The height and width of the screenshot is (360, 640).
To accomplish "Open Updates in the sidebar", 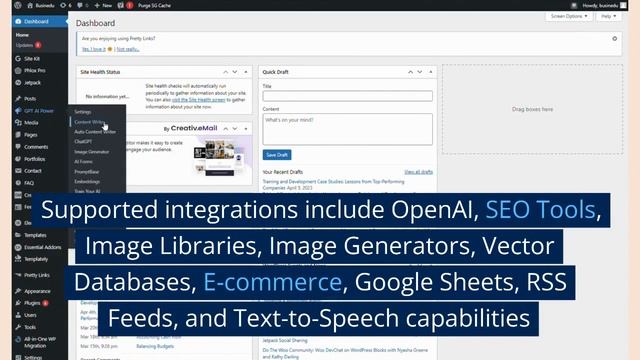I will tap(28, 45).
